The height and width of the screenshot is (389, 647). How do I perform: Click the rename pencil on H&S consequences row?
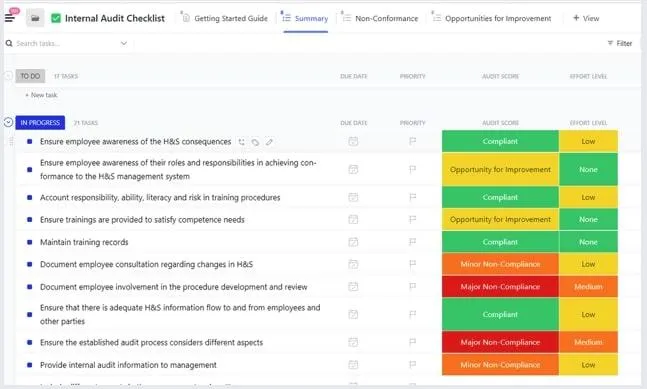pyautogui.click(x=269, y=142)
